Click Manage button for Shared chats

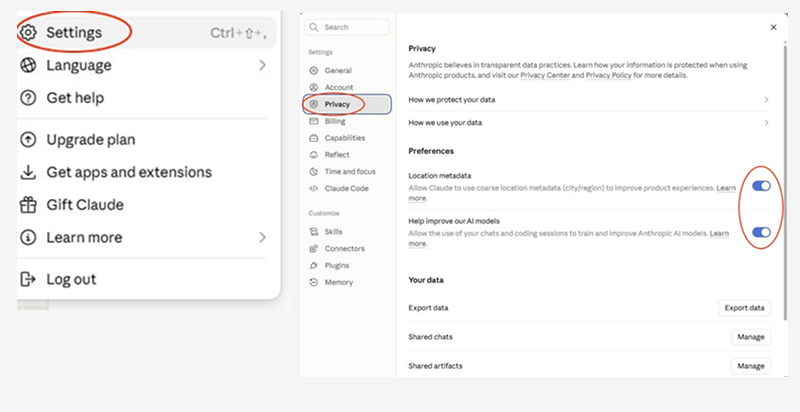[751, 337]
